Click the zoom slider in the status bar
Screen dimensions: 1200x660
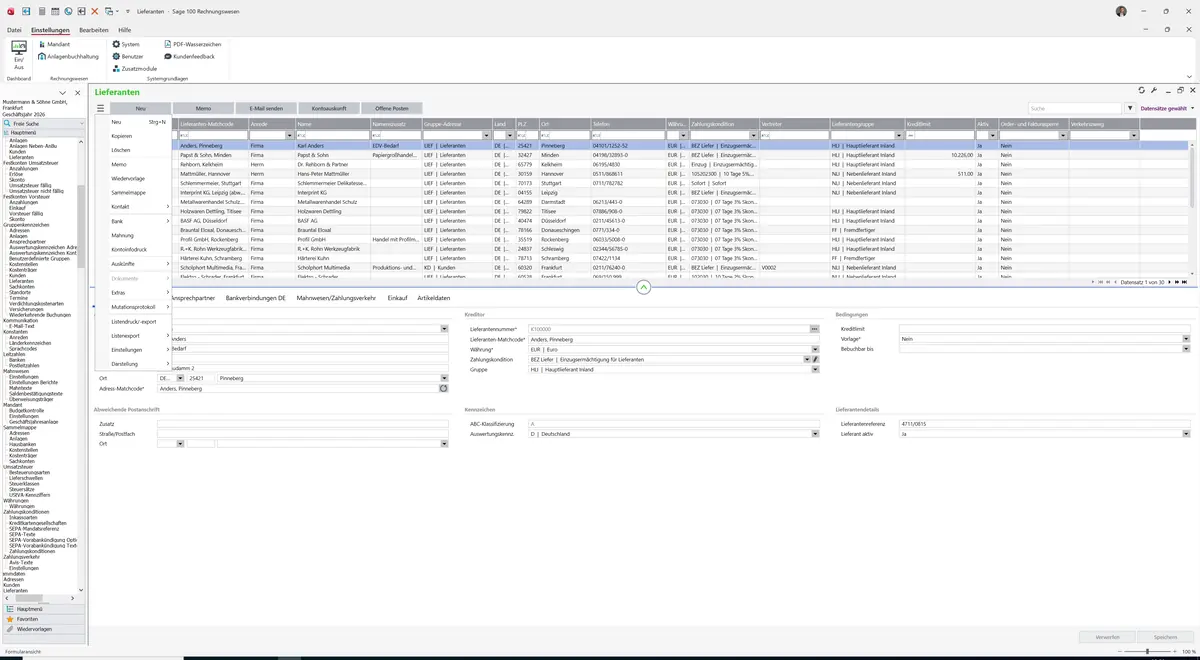coord(1147,651)
